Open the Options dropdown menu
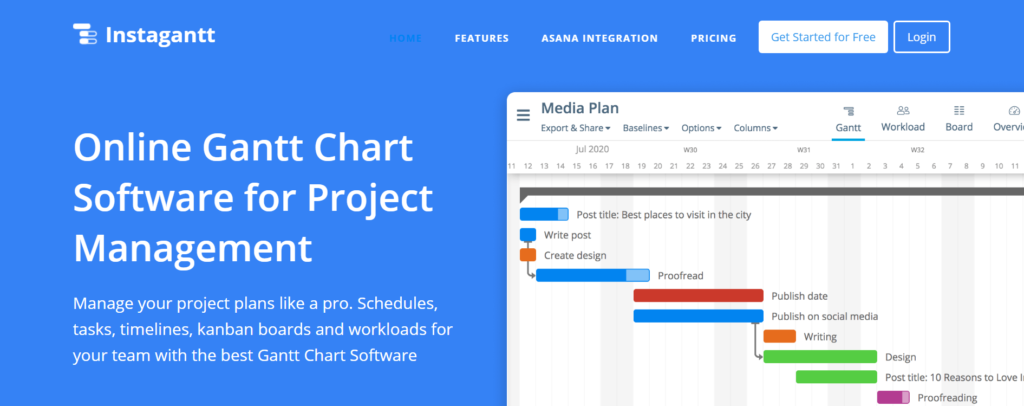This screenshot has width=1024, height=406. [701, 128]
